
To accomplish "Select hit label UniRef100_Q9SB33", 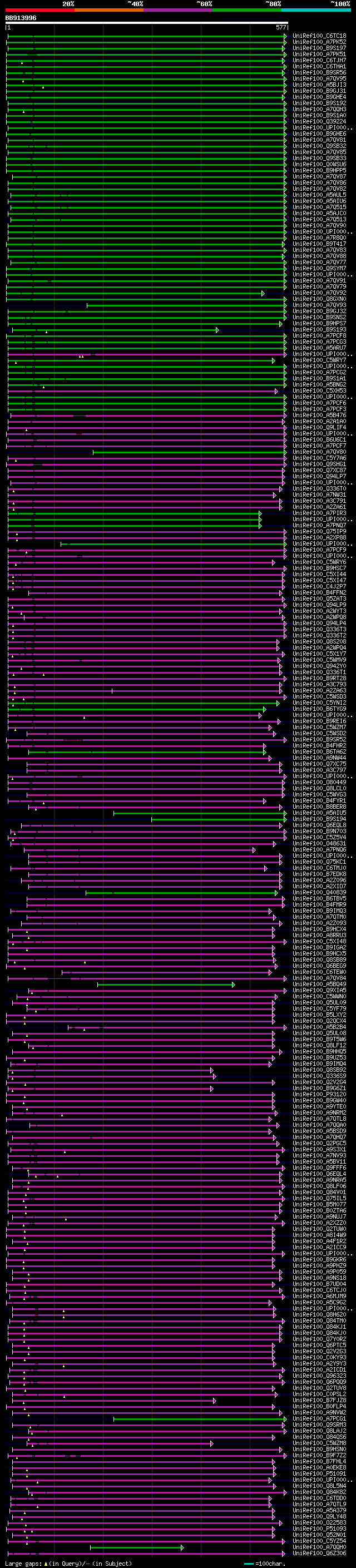I will (319, 159).
